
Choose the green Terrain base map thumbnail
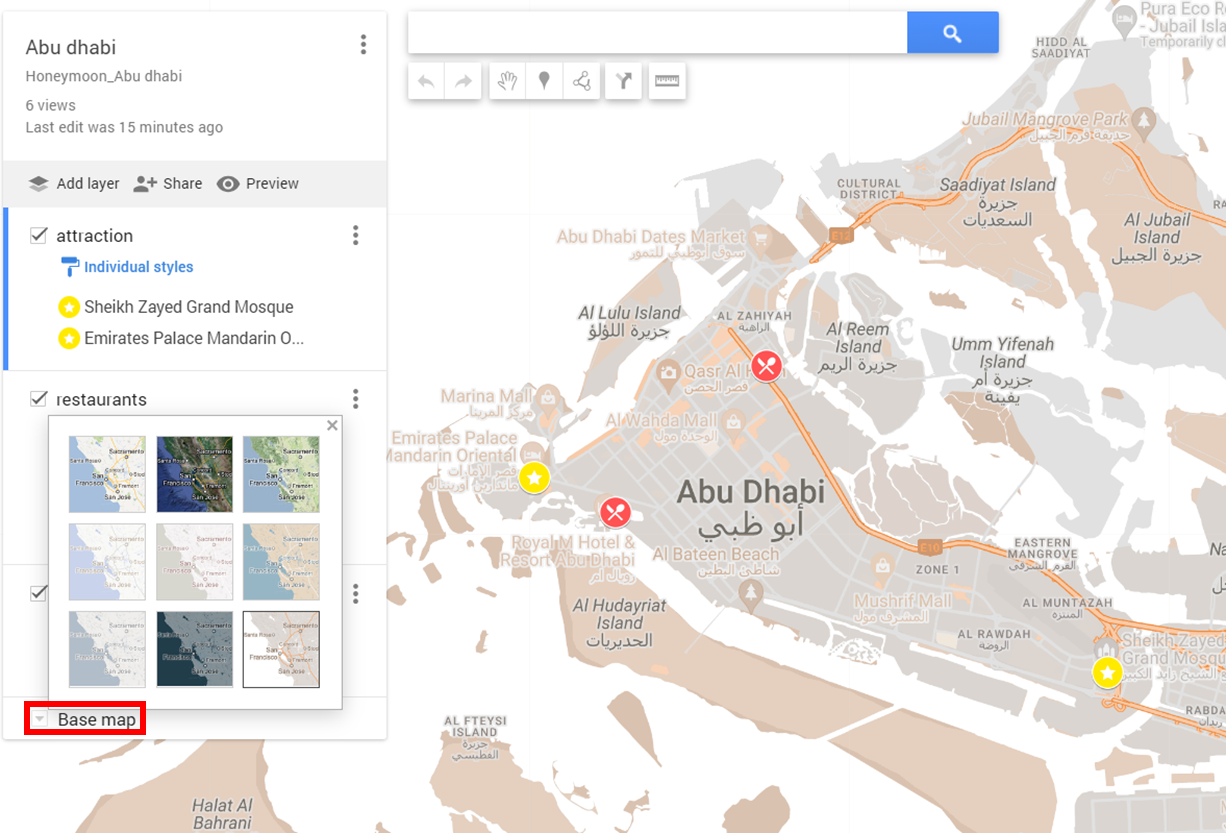pos(281,474)
